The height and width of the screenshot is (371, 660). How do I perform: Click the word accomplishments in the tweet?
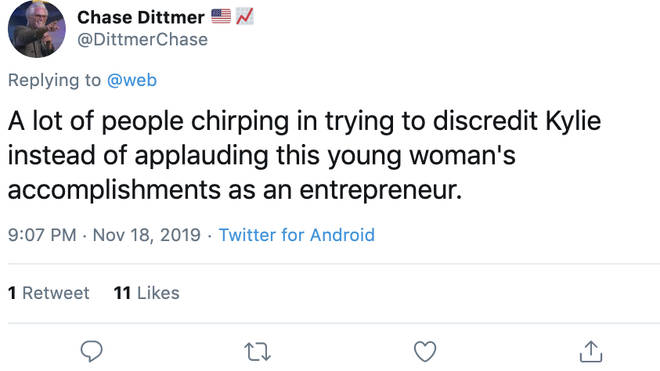point(114,190)
